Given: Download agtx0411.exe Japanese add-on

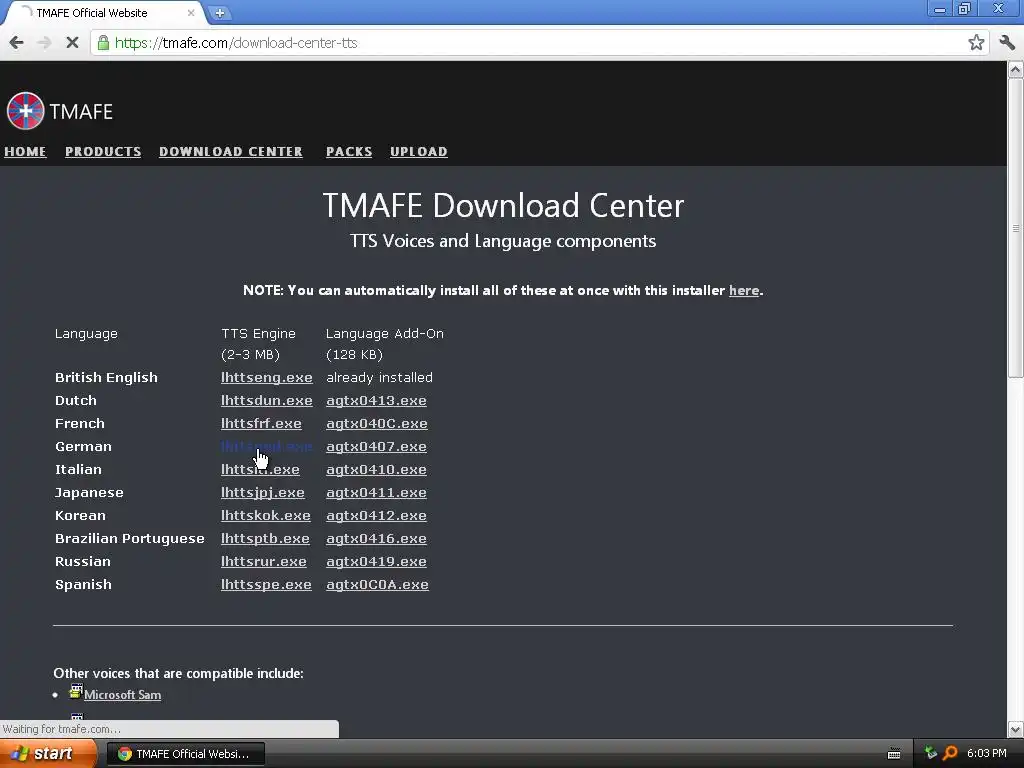Looking at the screenshot, I should (376, 492).
